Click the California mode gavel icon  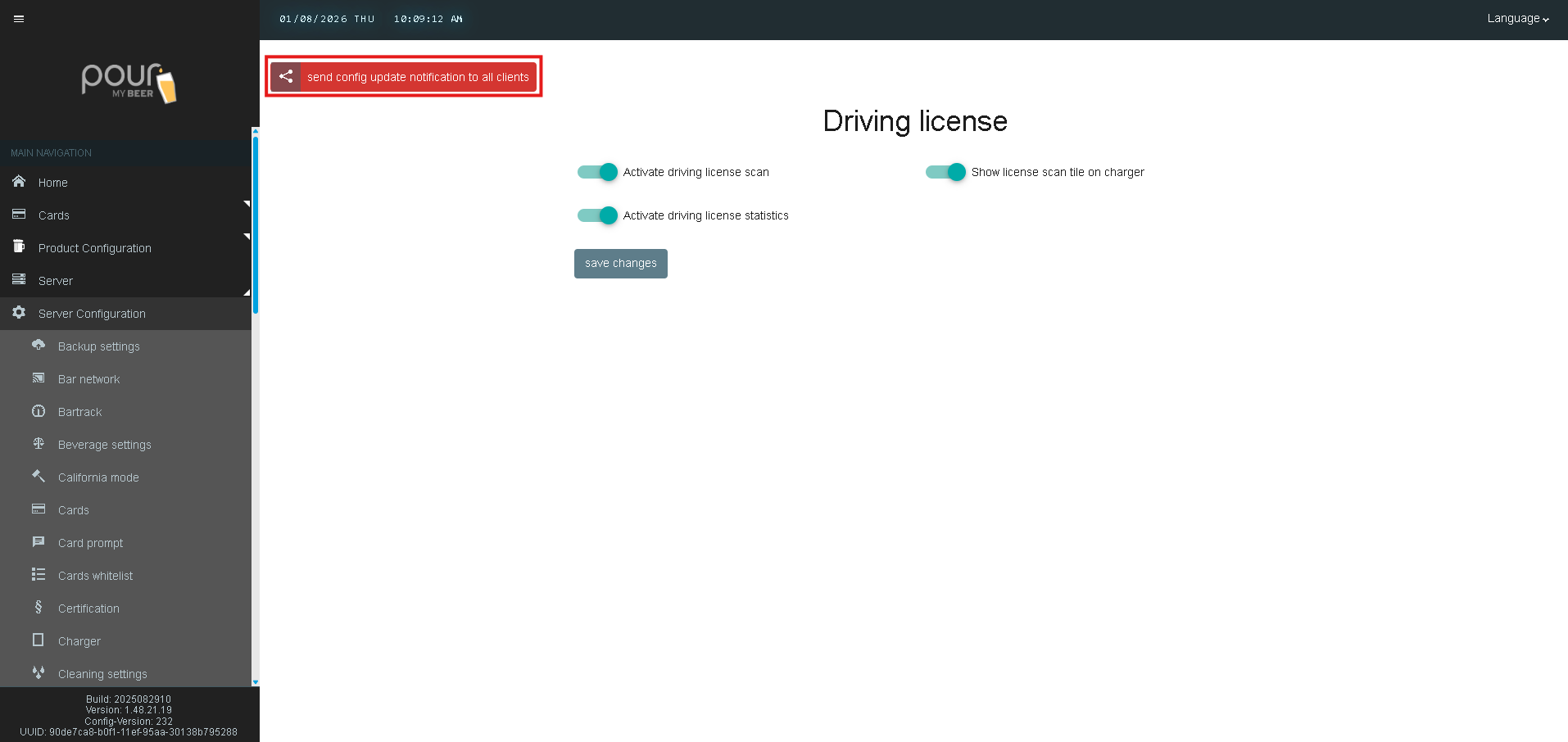[39, 477]
